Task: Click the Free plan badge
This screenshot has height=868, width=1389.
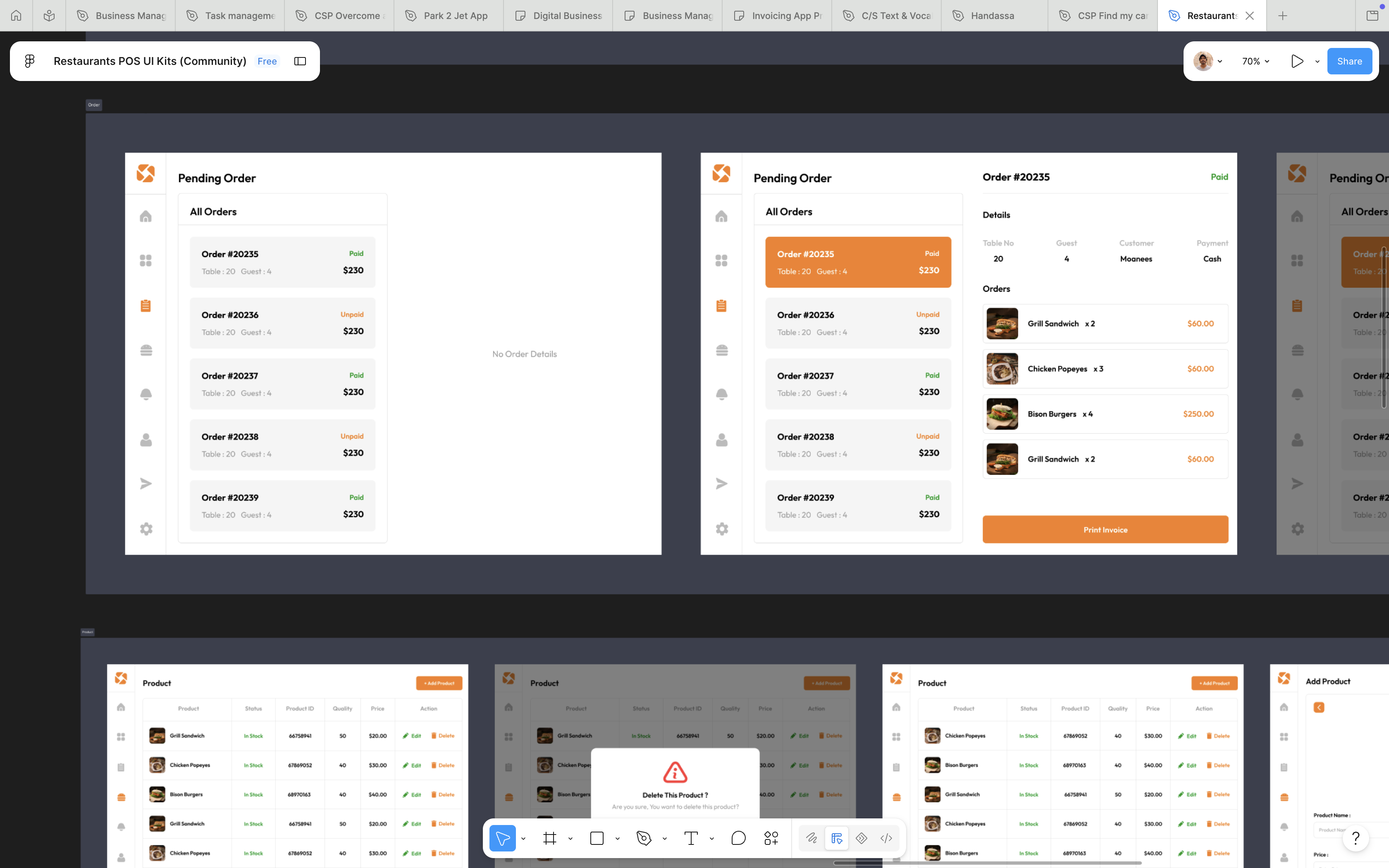Action: [267, 61]
